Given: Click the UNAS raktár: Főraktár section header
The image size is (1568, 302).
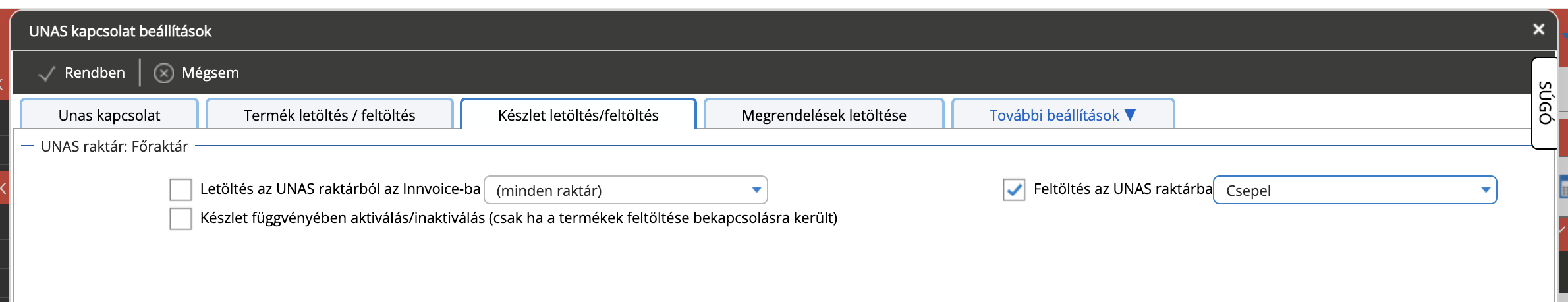Looking at the screenshot, I should click(x=115, y=146).
